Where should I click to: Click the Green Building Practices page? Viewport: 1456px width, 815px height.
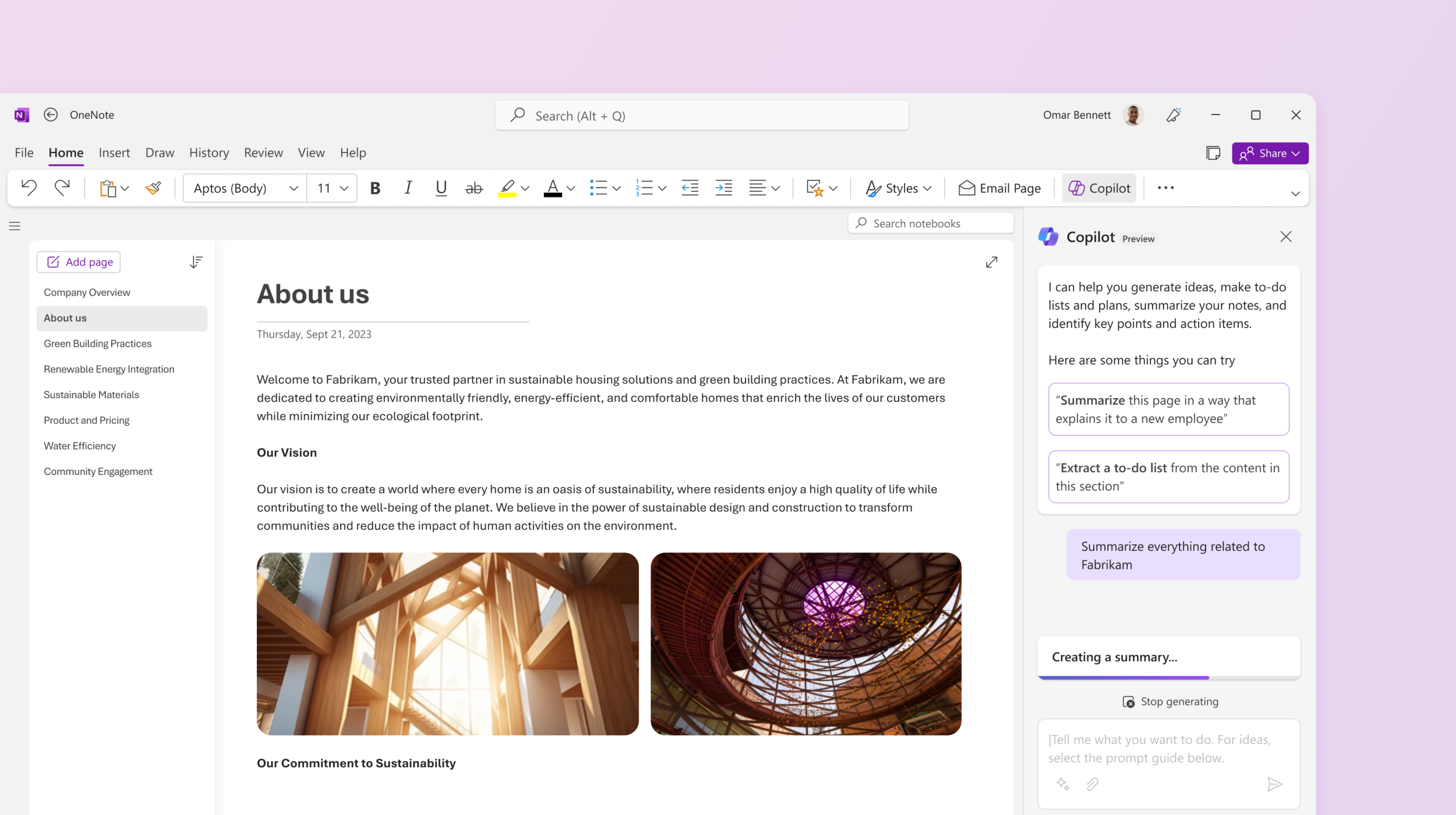97,343
